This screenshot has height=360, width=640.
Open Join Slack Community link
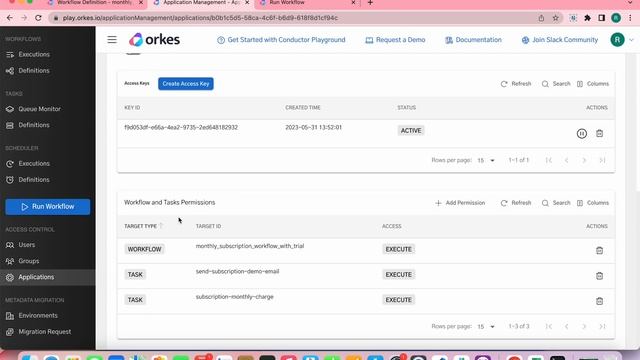coord(560,40)
